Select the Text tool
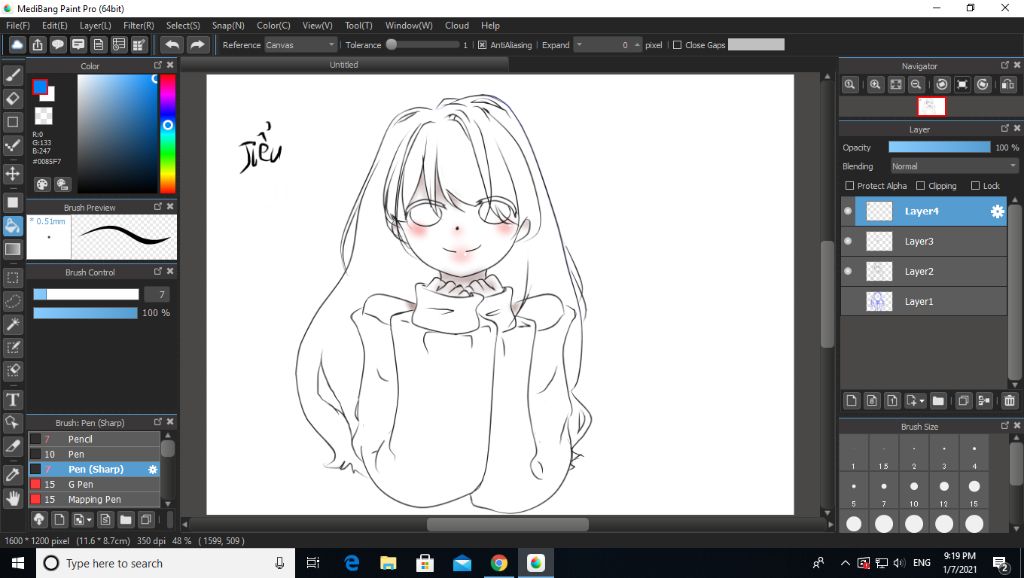This screenshot has width=1024, height=578. [x=12, y=399]
